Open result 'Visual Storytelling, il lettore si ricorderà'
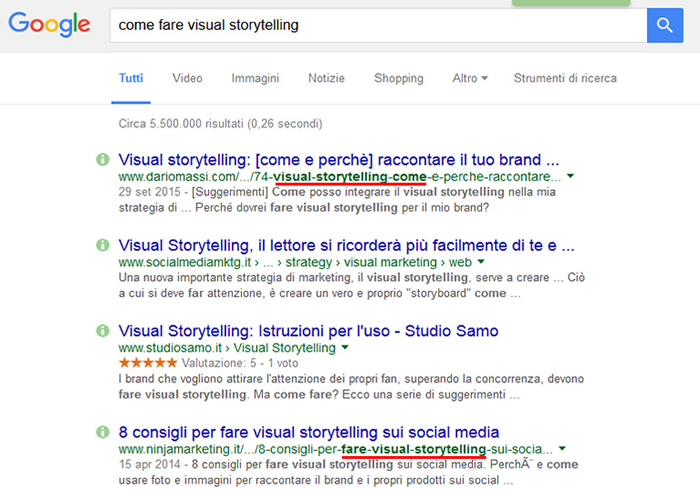The width and height of the screenshot is (700, 495). coord(346,245)
